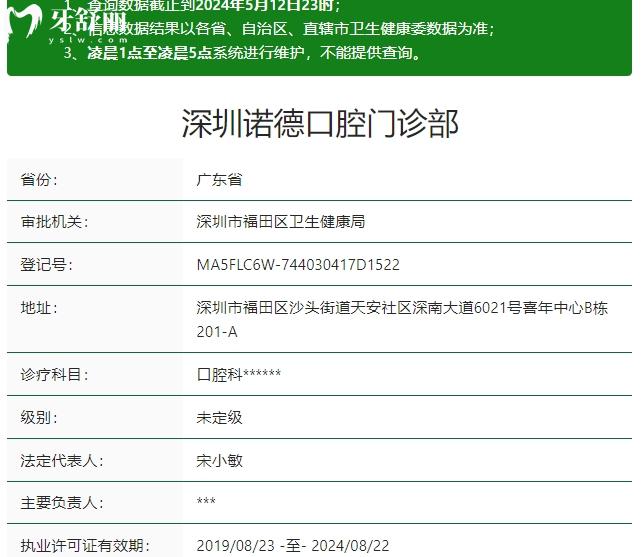Select registration number MA5FLC6W-744030417D1522
641x557 pixels.
[x=298, y=265]
